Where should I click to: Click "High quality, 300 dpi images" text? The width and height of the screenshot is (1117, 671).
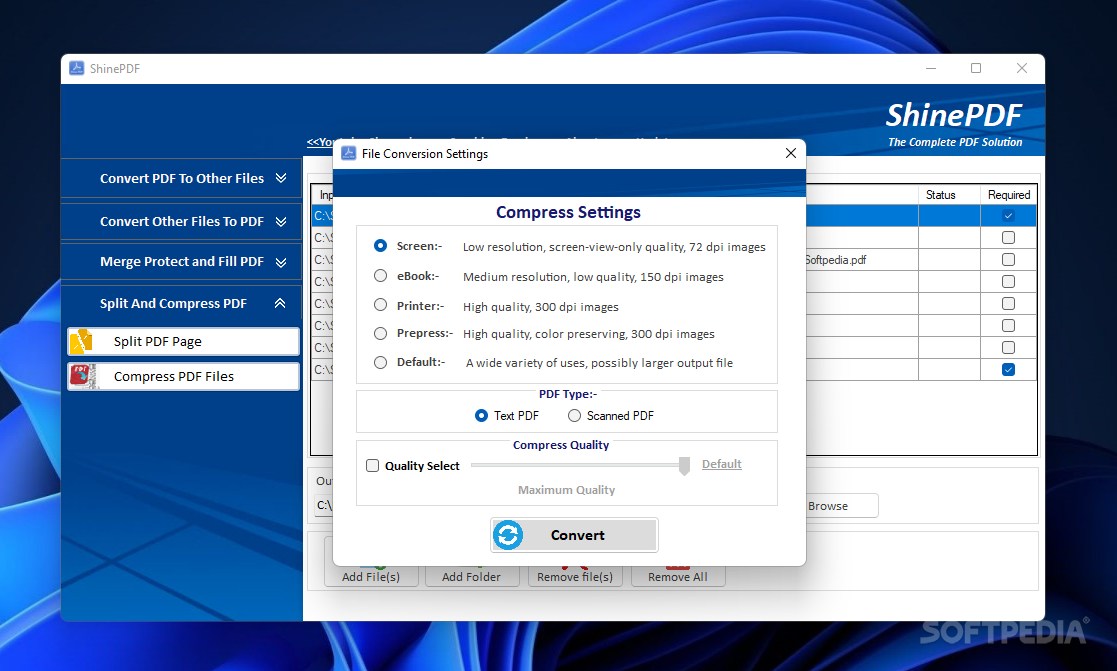coord(541,306)
